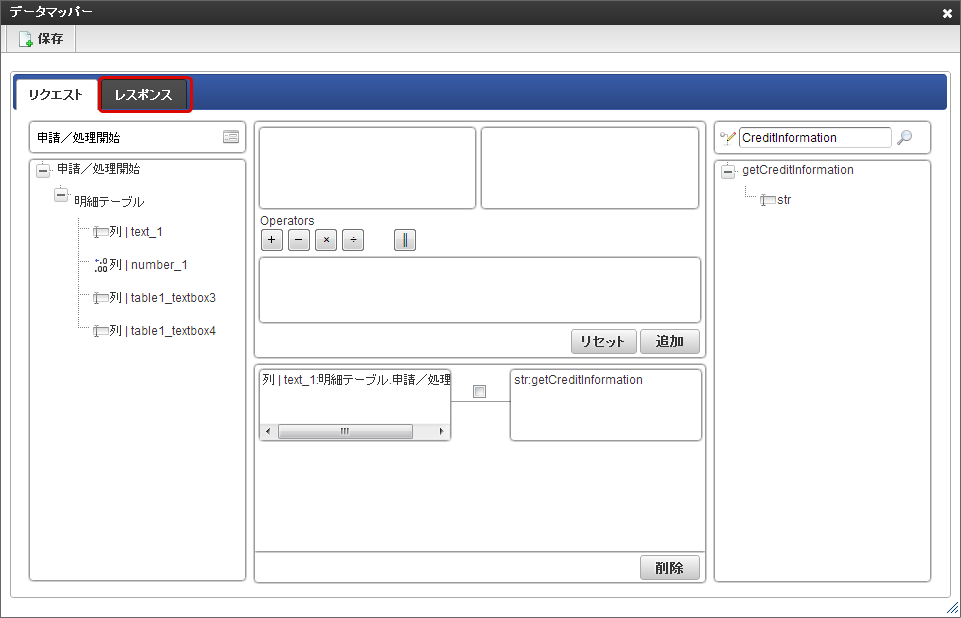Click the form icon beside 申請/処理開始 header

[x=230, y=137]
